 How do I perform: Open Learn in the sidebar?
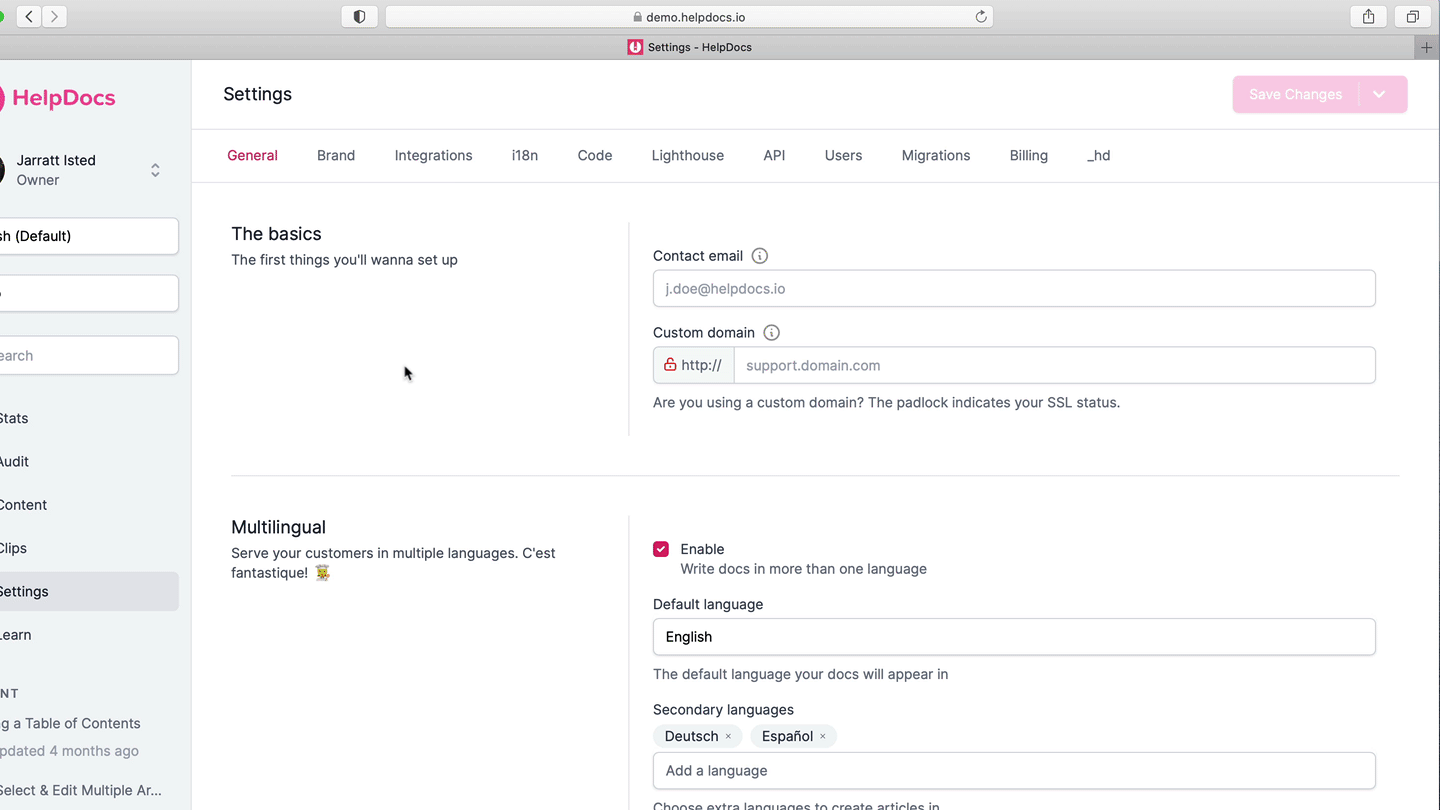click(x=88, y=635)
